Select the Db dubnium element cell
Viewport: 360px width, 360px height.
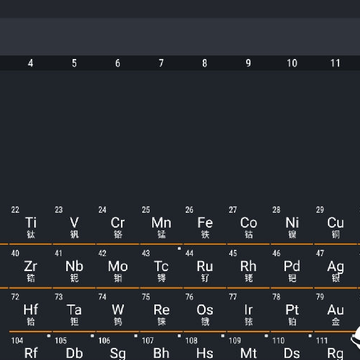74,347
